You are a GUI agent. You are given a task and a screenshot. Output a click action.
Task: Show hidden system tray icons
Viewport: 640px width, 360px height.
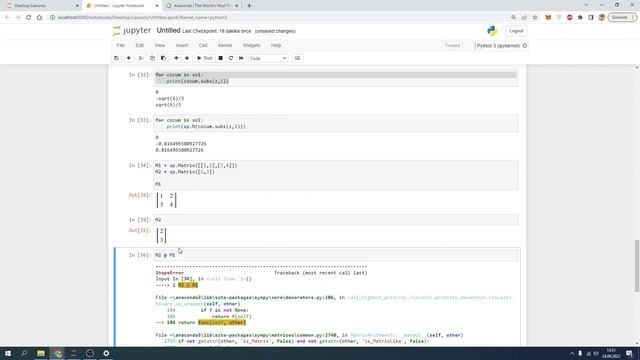(572, 353)
